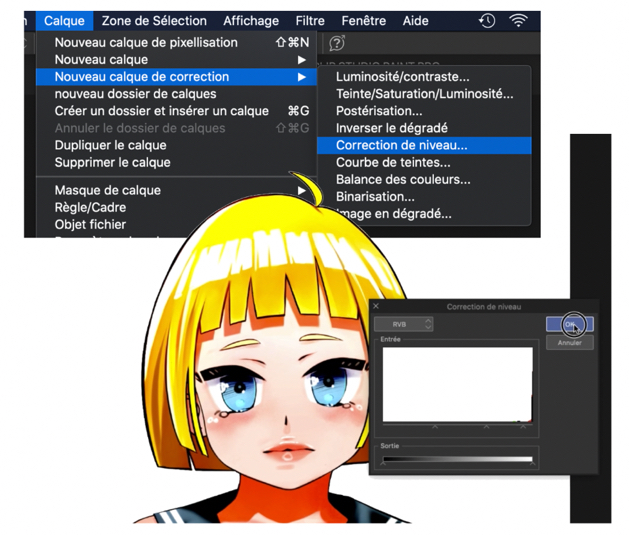Click the Entrée histogram area

coord(457,384)
